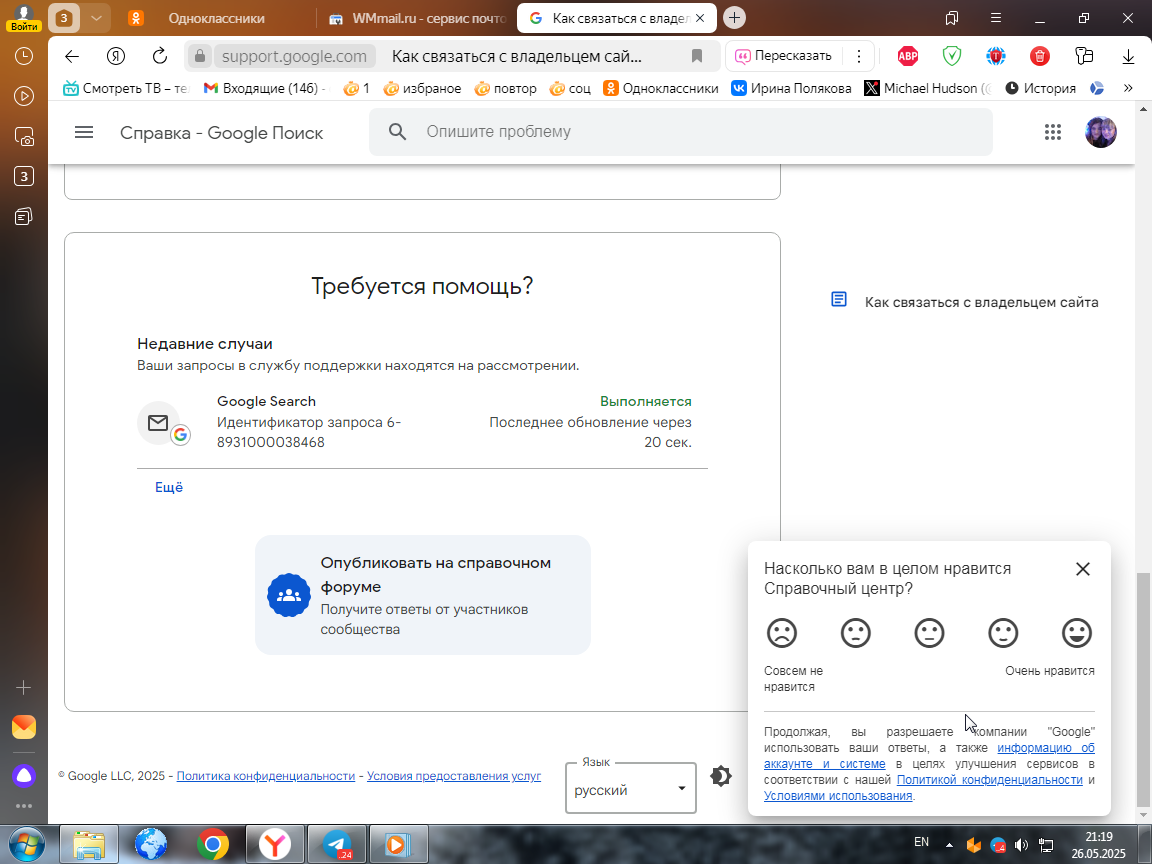
Task: Click the volume speaker tray icon
Action: pyautogui.click(x=1020, y=845)
